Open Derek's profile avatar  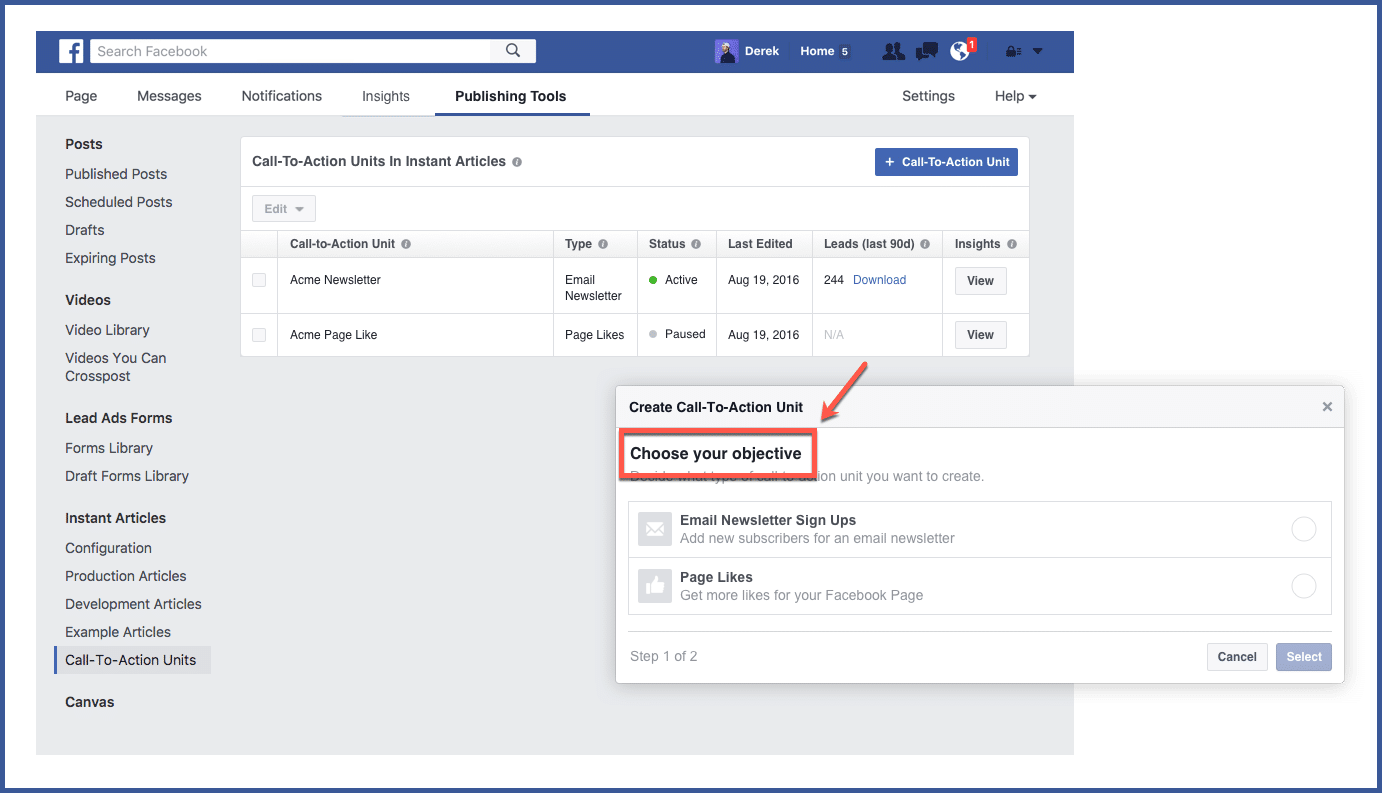click(726, 51)
